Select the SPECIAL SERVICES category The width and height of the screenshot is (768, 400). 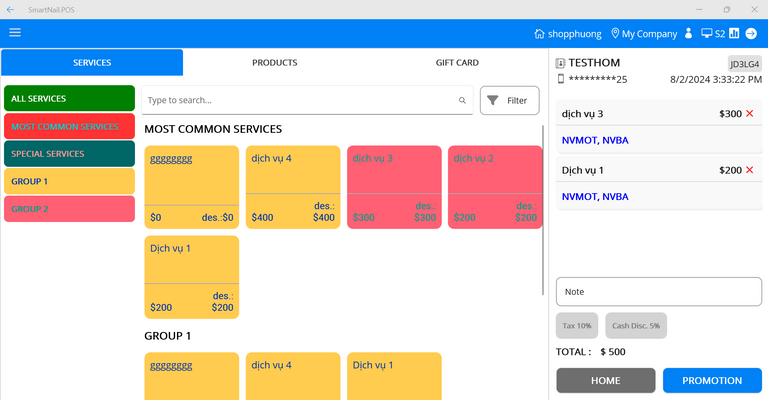click(x=69, y=154)
